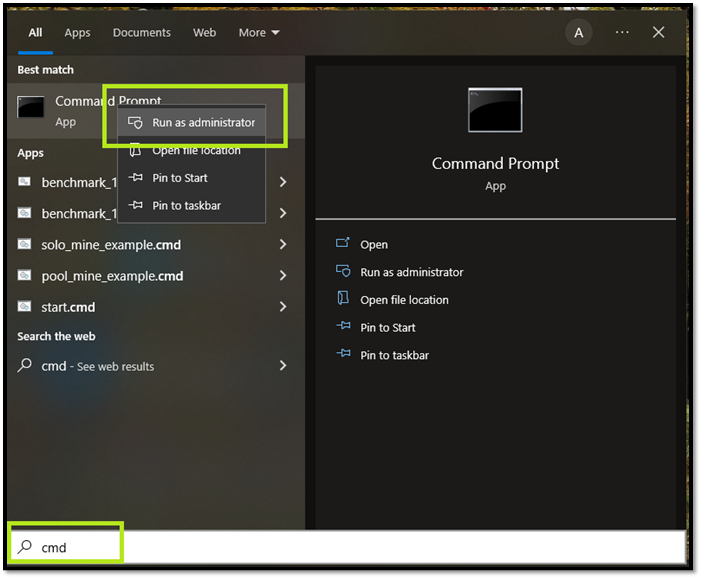Click the pool_mine_example.cmd file icon

pyautogui.click(x=24, y=275)
